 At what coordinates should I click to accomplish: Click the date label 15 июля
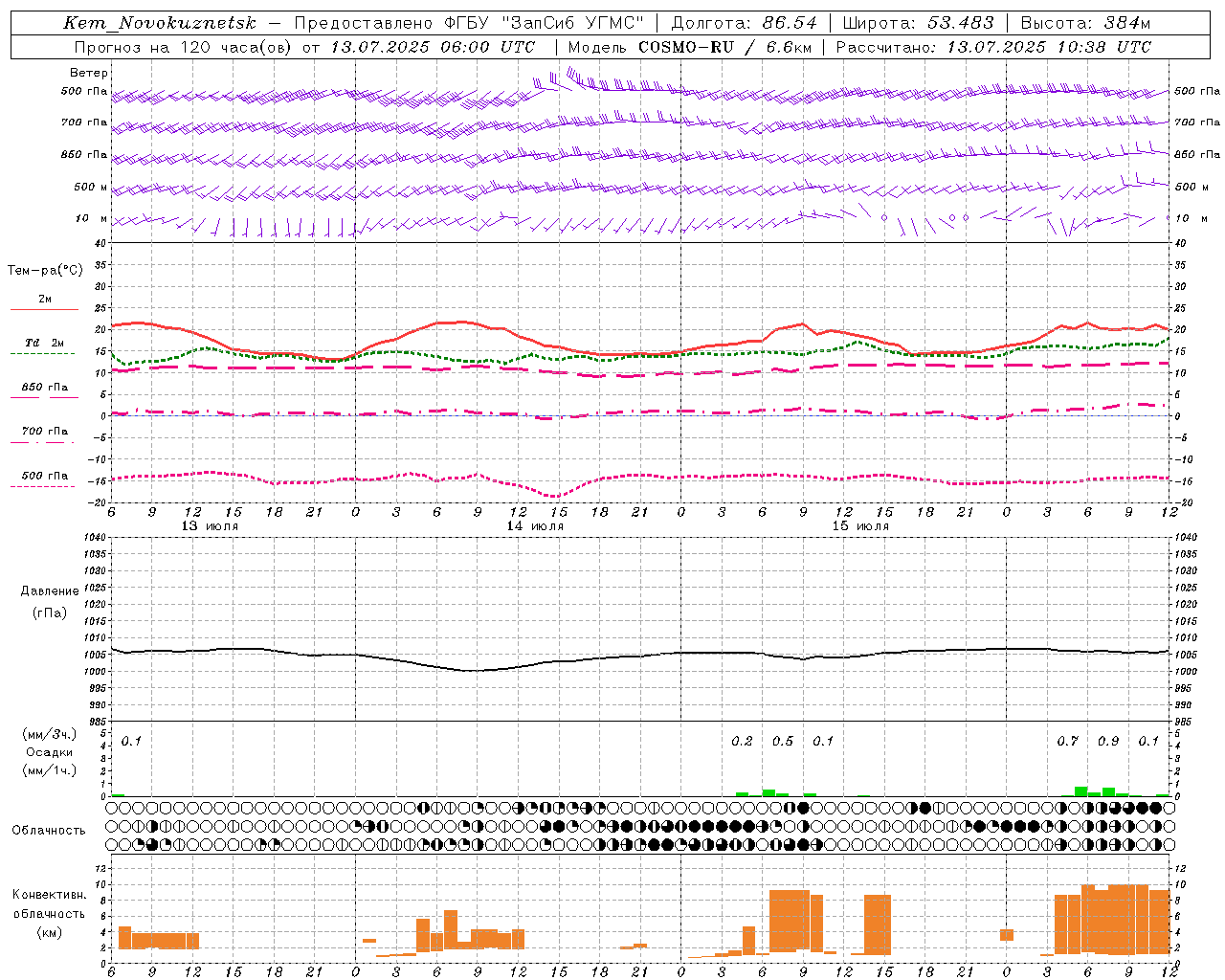[x=860, y=526]
